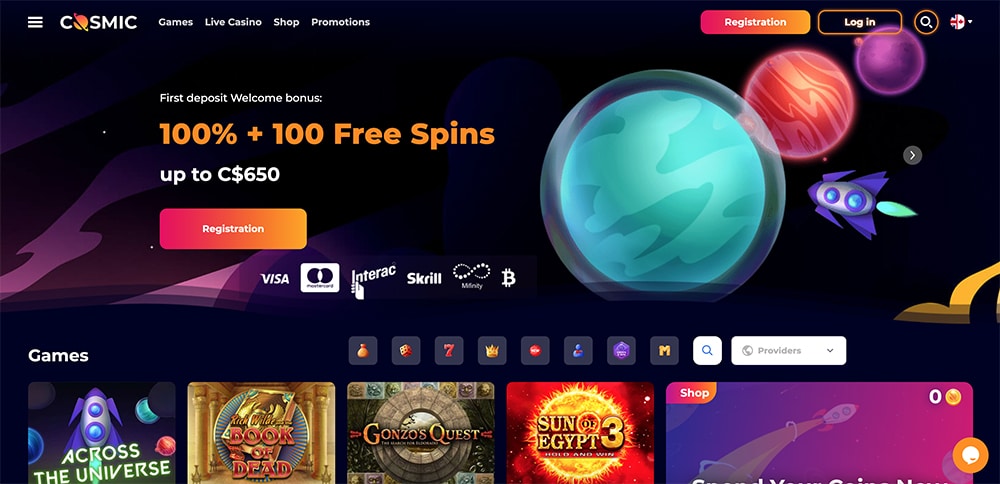
Task: Open the language flag selector
Action: pos(961,22)
